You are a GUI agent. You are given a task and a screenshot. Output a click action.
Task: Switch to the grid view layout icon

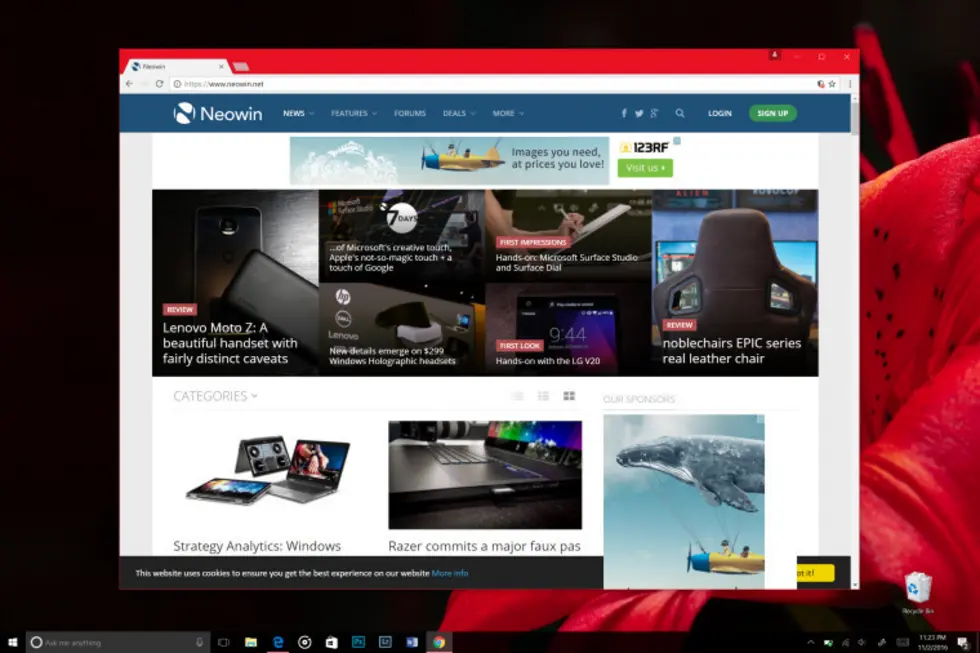pyautogui.click(x=569, y=396)
